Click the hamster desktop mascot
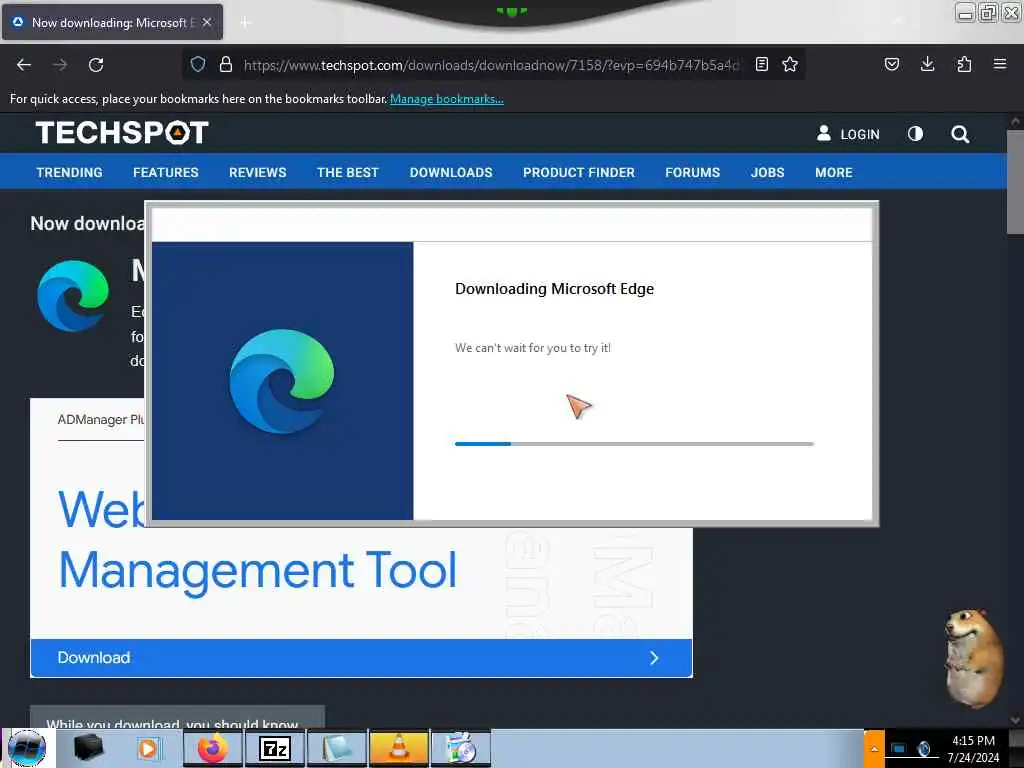This screenshot has height=768, width=1024. [x=974, y=658]
